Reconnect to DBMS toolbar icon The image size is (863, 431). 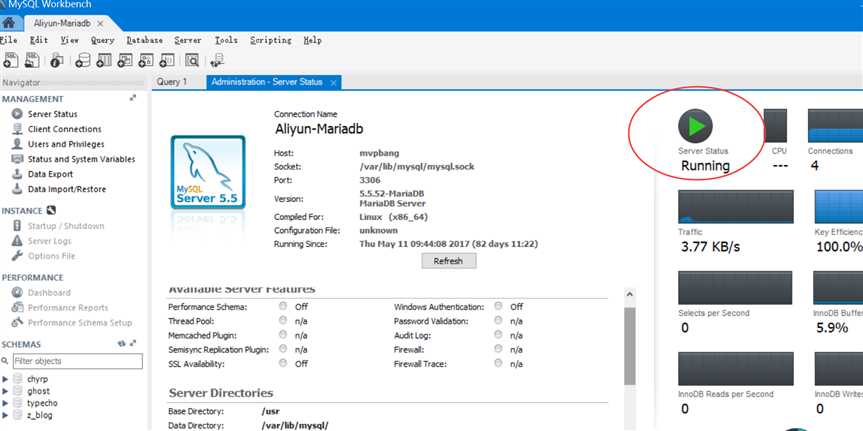tap(217, 61)
